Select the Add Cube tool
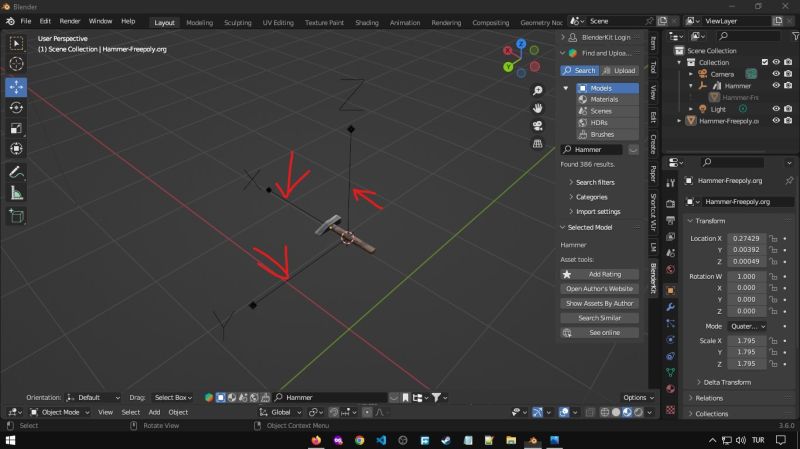This screenshot has width=800, height=449. 16,216
